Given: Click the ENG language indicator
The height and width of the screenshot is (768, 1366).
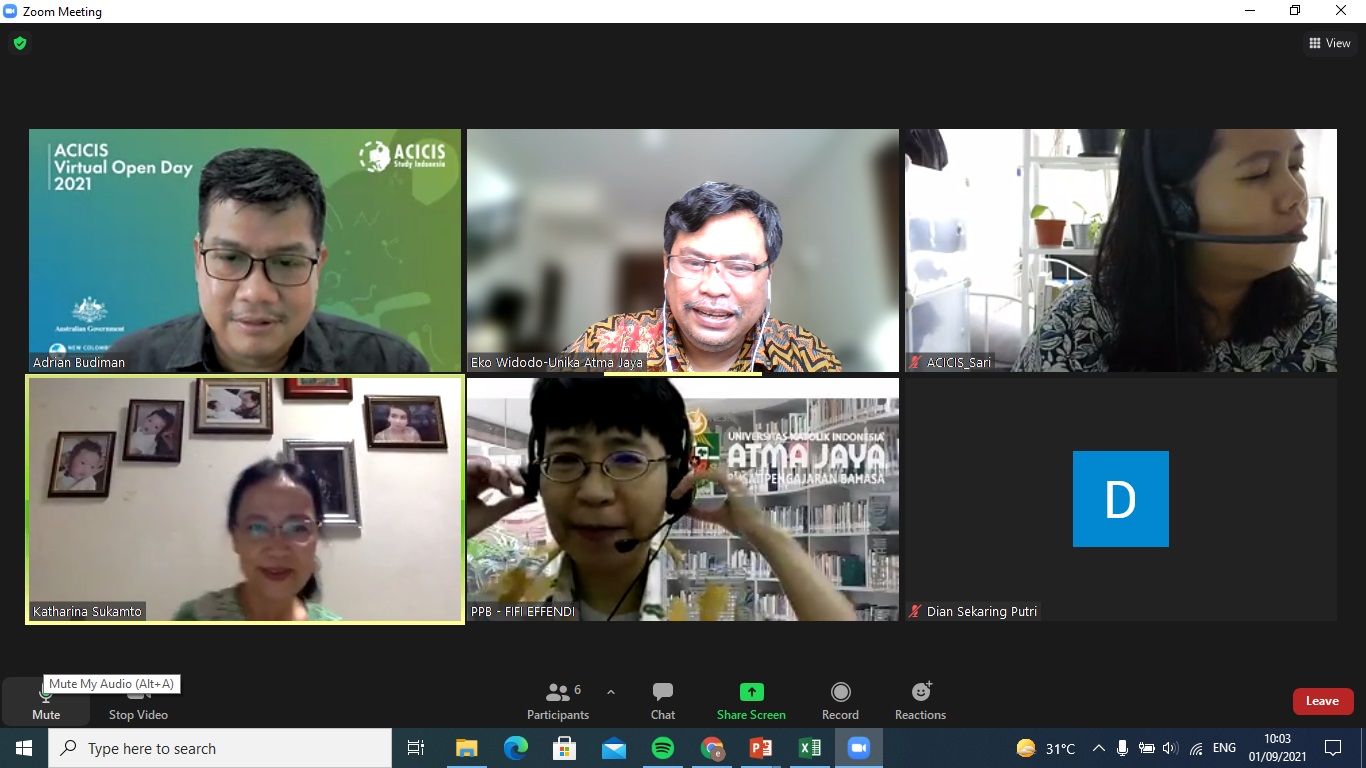Looking at the screenshot, I should click(x=1224, y=748).
